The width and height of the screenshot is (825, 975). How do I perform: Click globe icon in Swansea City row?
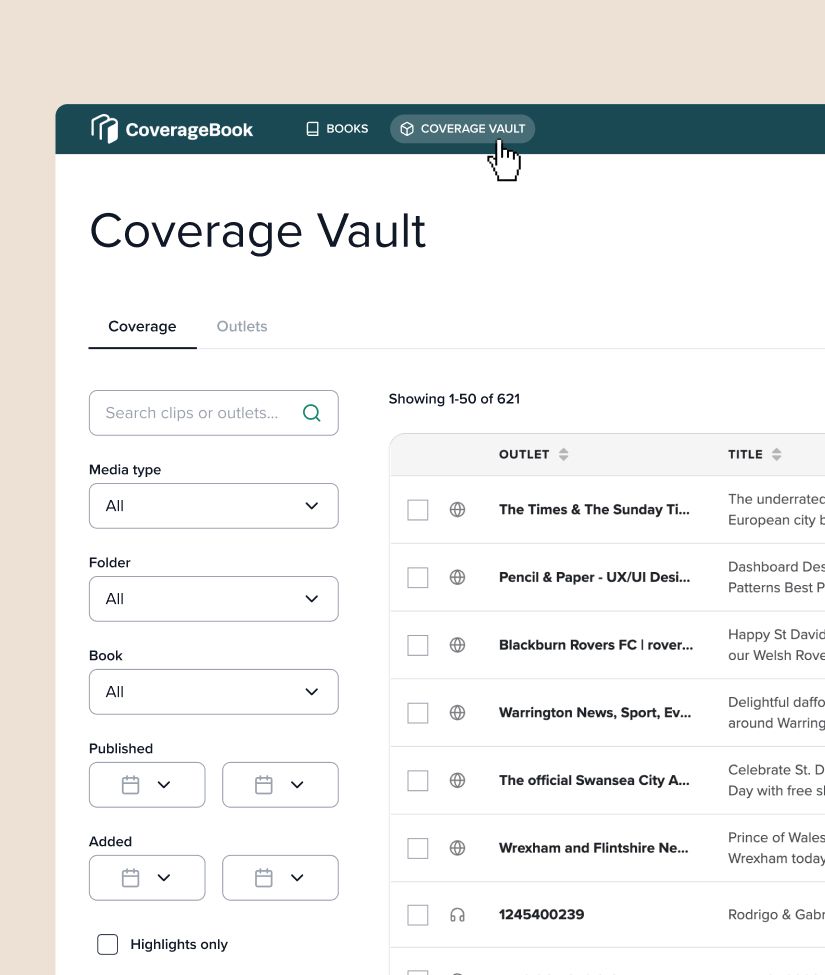[x=458, y=780]
